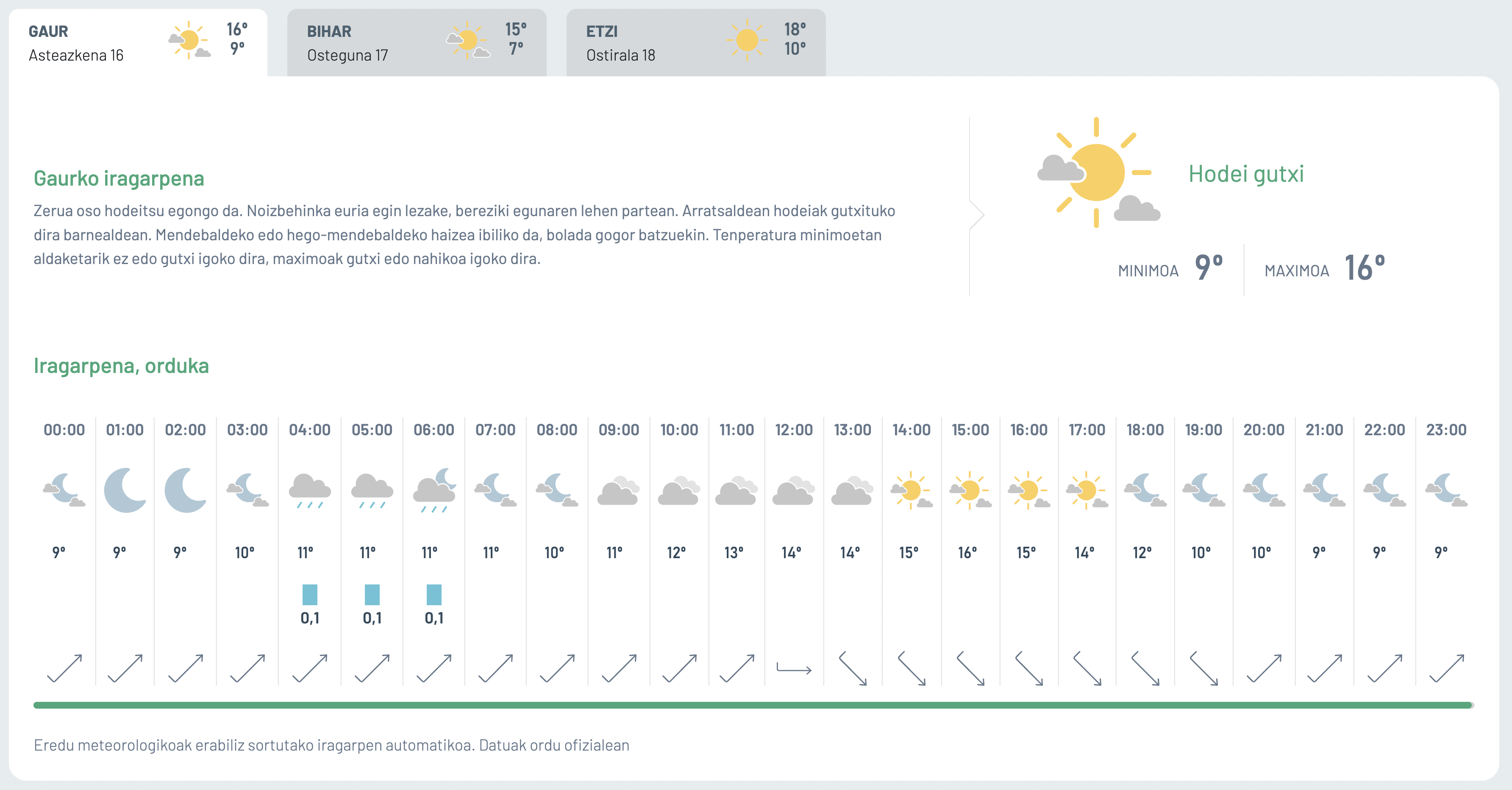
Task: Click the Gaurko iragarpena heading
Action: [x=119, y=178]
